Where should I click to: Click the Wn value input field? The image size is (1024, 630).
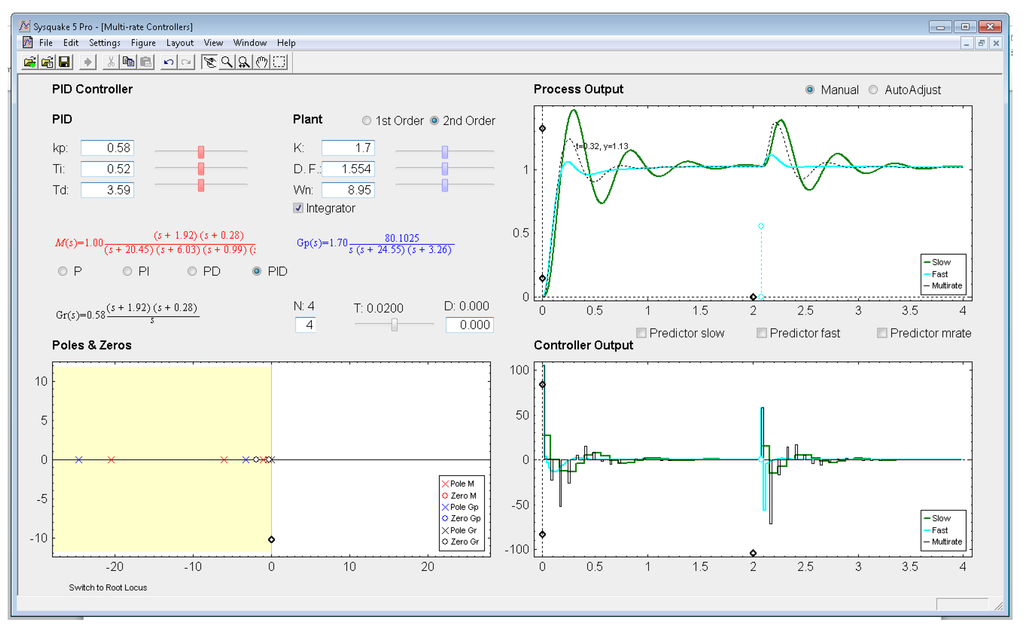click(347, 189)
